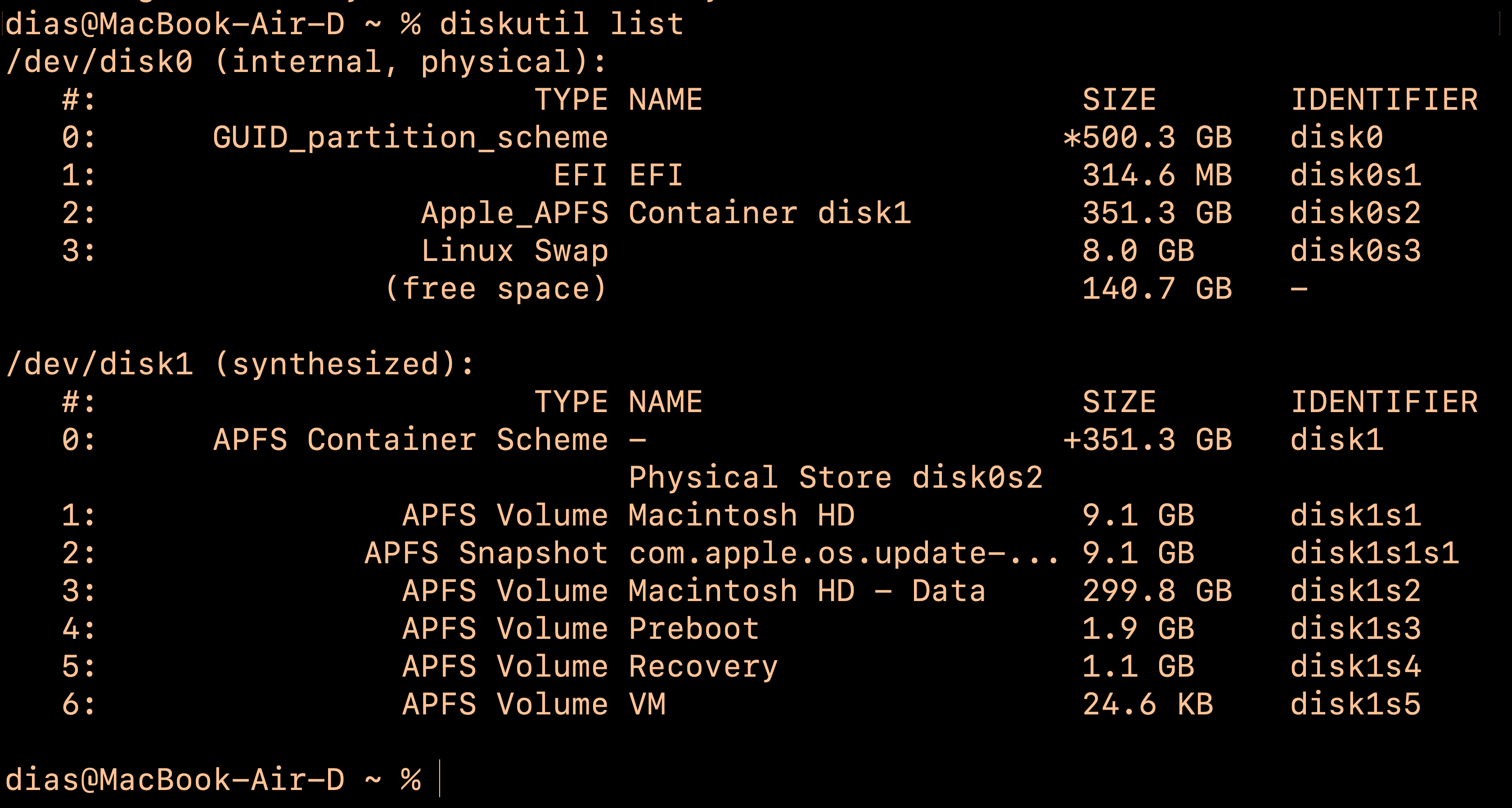Click 'Macintosh HD - Data' volume name

(x=806, y=591)
